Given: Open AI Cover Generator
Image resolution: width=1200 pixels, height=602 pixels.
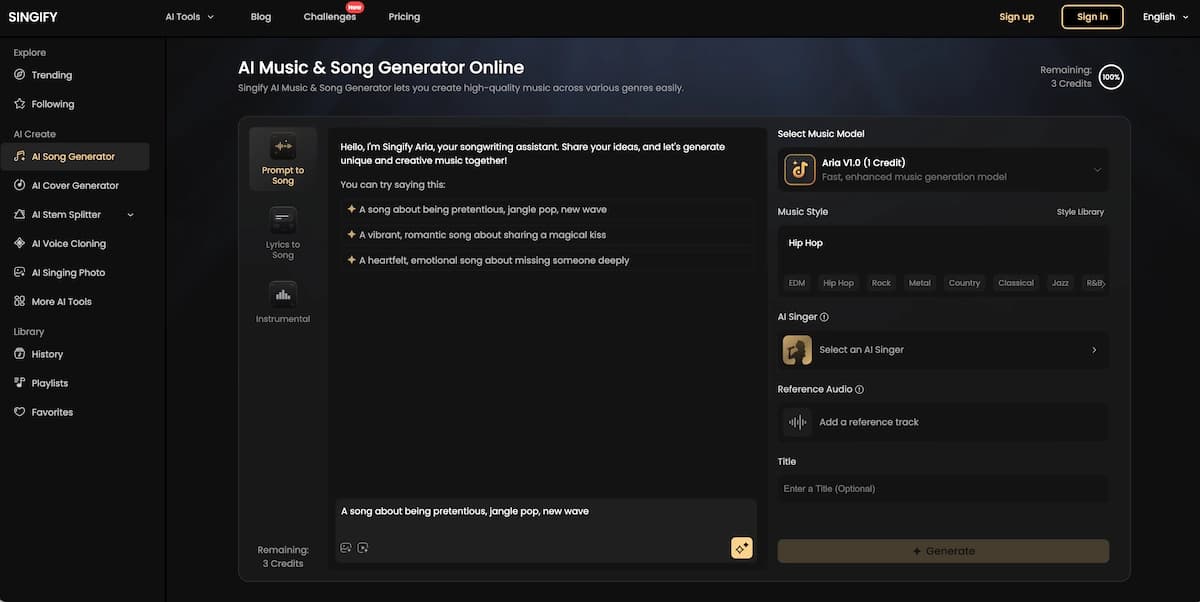Looking at the screenshot, I should (x=67, y=186).
